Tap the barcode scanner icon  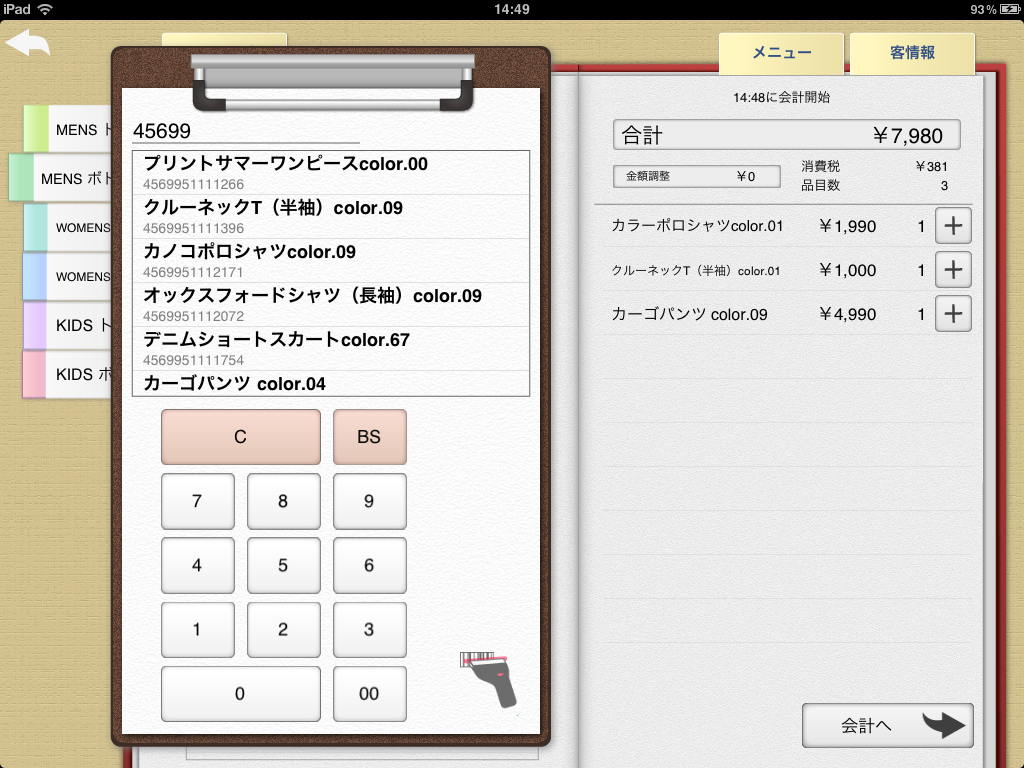tap(488, 679)
